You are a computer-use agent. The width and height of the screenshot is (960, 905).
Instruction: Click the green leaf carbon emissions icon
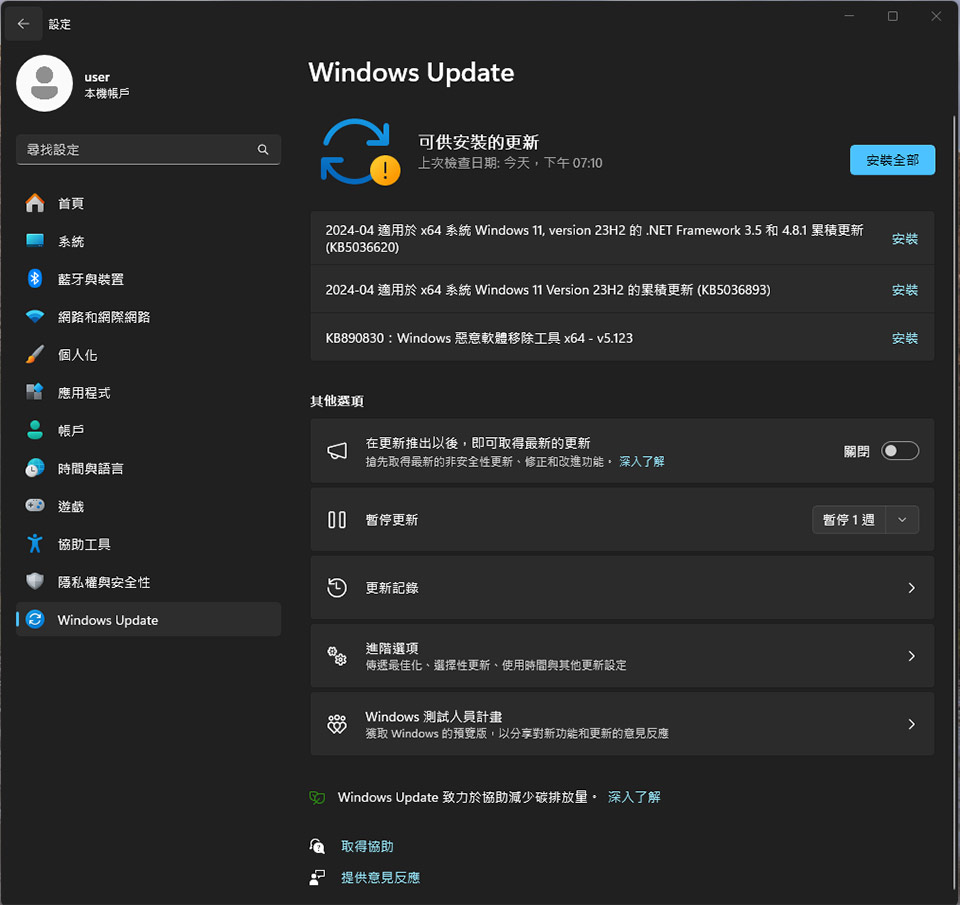(317, 797)
